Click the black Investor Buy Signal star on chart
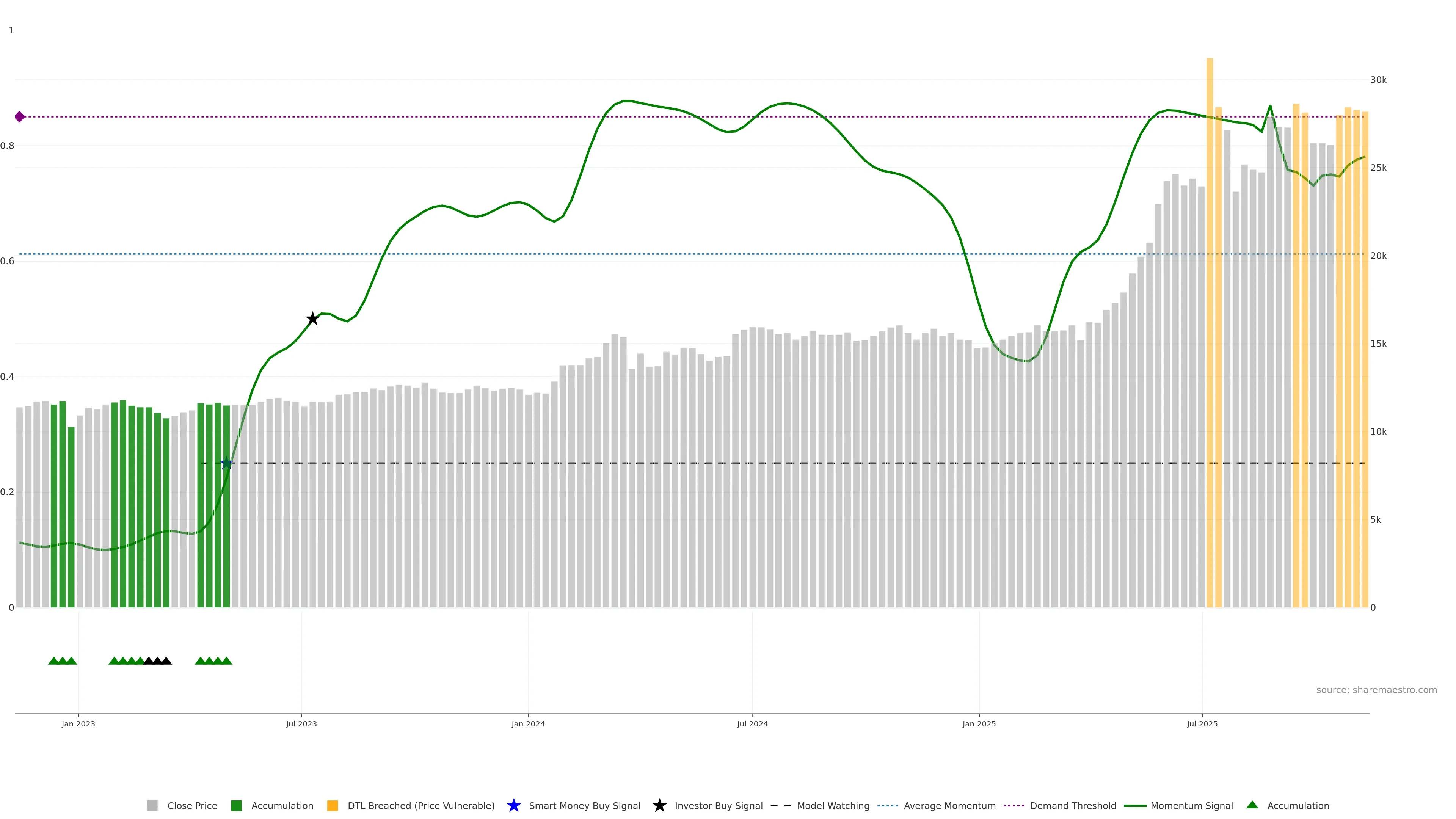Screen dimensions: 1456x819 (x=312, y=319)
